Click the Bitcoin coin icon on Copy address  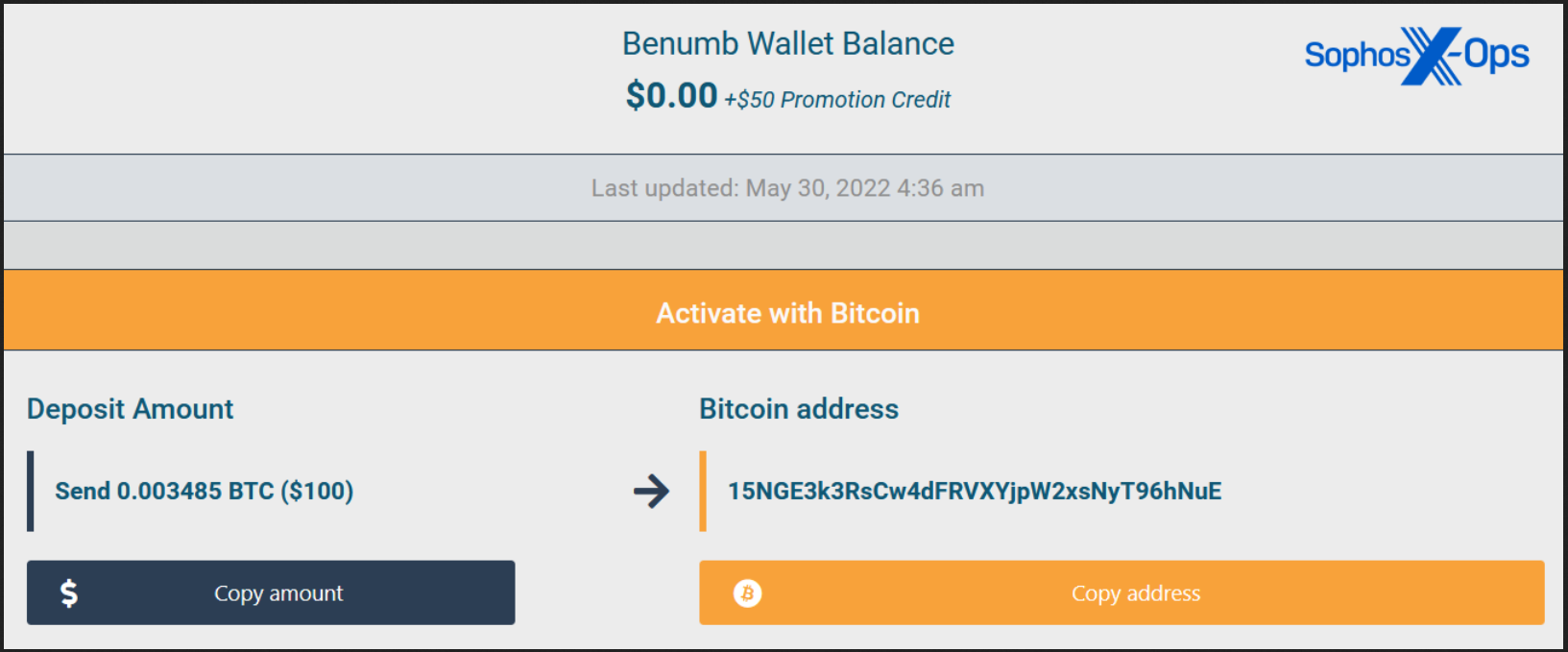pos(747,593)
